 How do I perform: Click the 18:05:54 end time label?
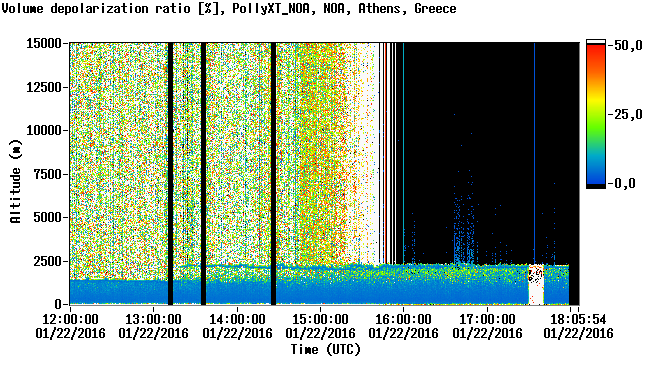pyautogui.click(x=578, y=319)
